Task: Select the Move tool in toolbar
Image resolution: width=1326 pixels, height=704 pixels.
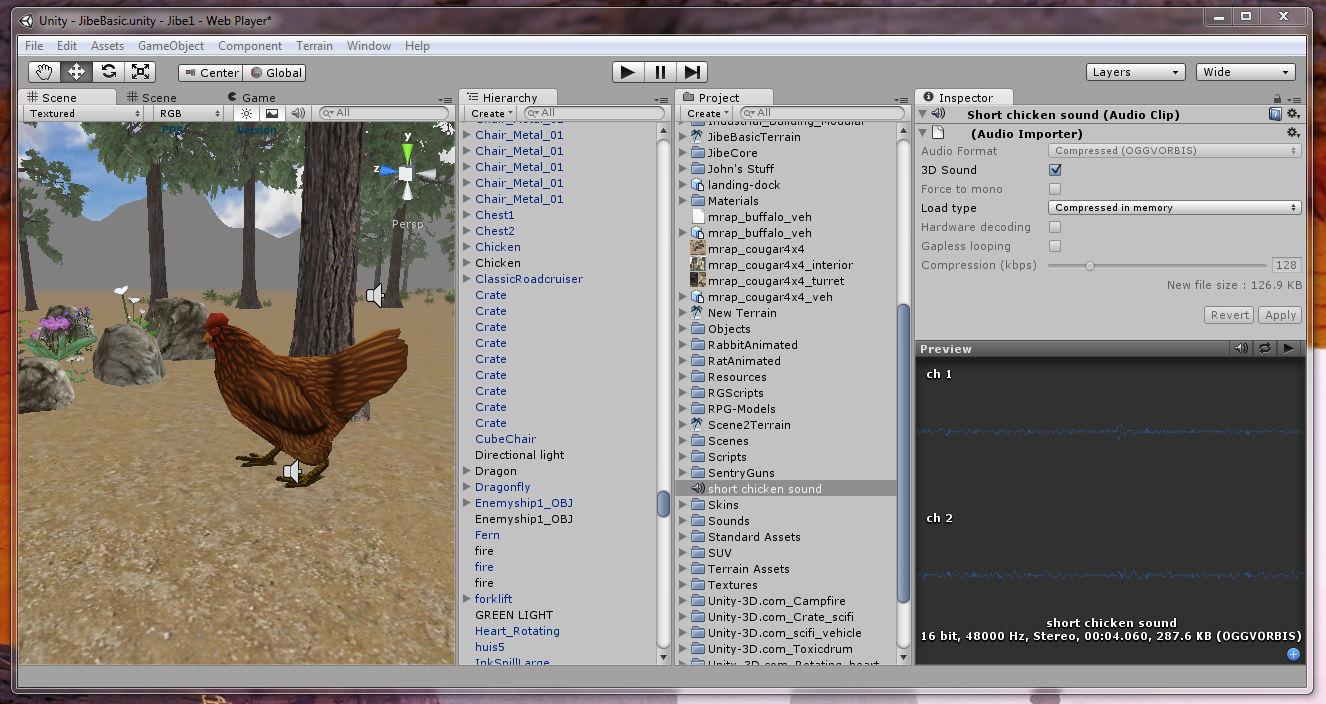Action: 76,72
